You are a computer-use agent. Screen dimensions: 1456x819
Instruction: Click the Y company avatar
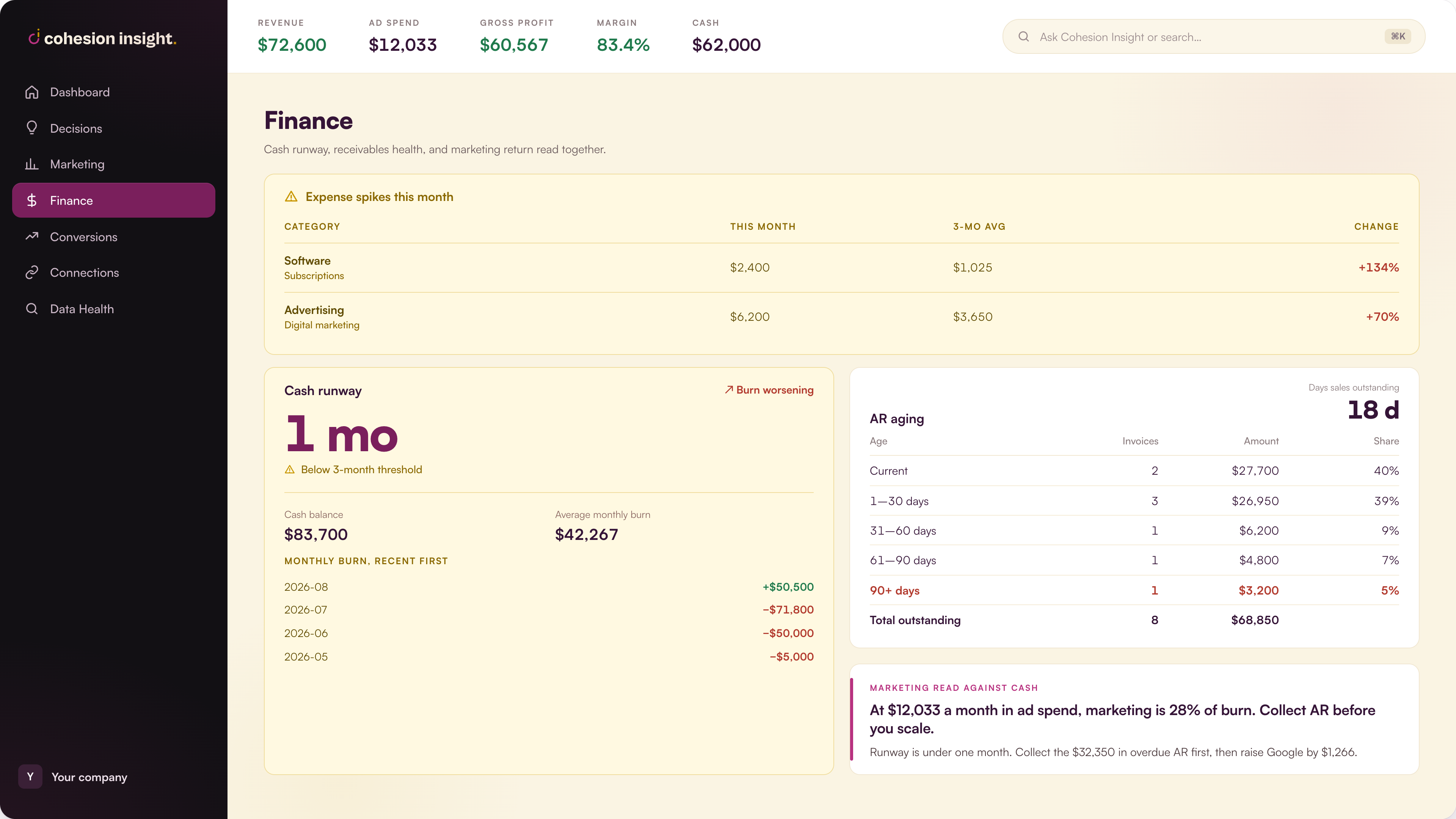click(x=30, y=777)
